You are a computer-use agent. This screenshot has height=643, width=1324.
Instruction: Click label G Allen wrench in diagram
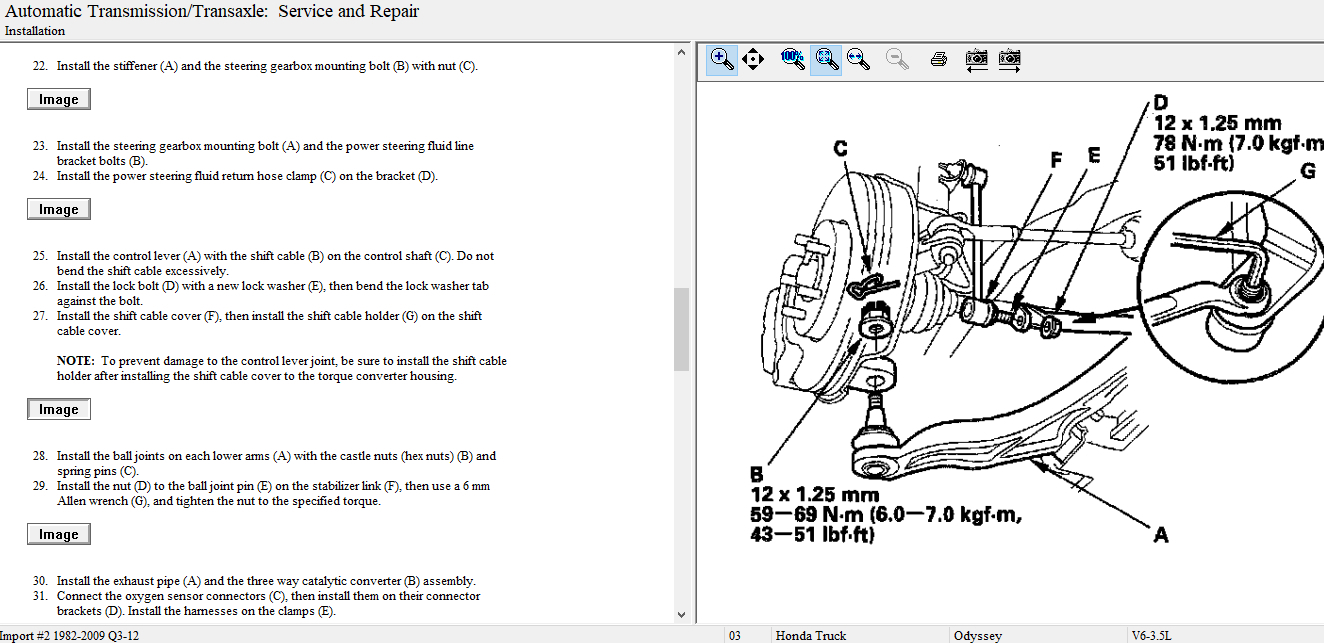pyautogui.click(x=1308, y=171)
